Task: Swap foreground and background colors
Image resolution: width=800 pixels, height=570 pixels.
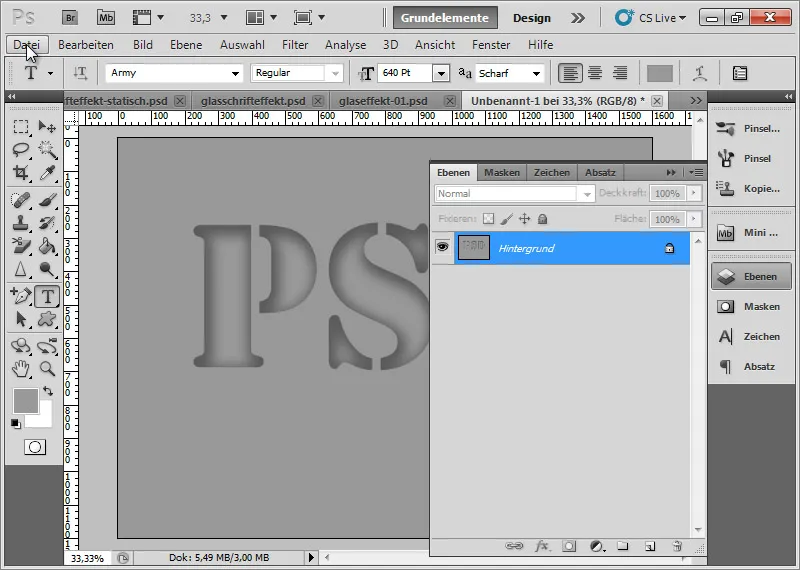Action: [x=48, y=391]
